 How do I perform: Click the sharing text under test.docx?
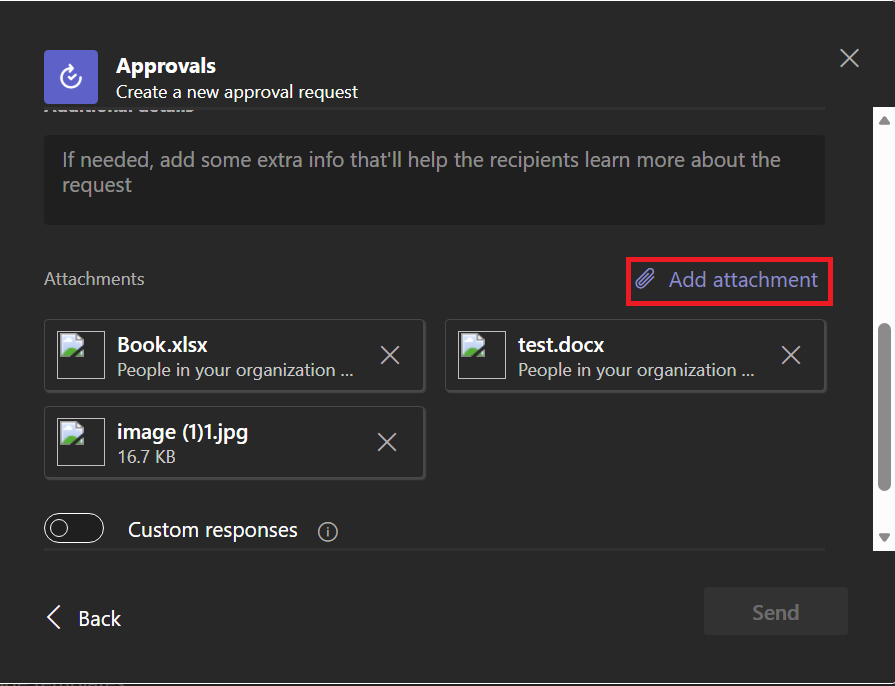pyautogui.click(x=636, y=370)
